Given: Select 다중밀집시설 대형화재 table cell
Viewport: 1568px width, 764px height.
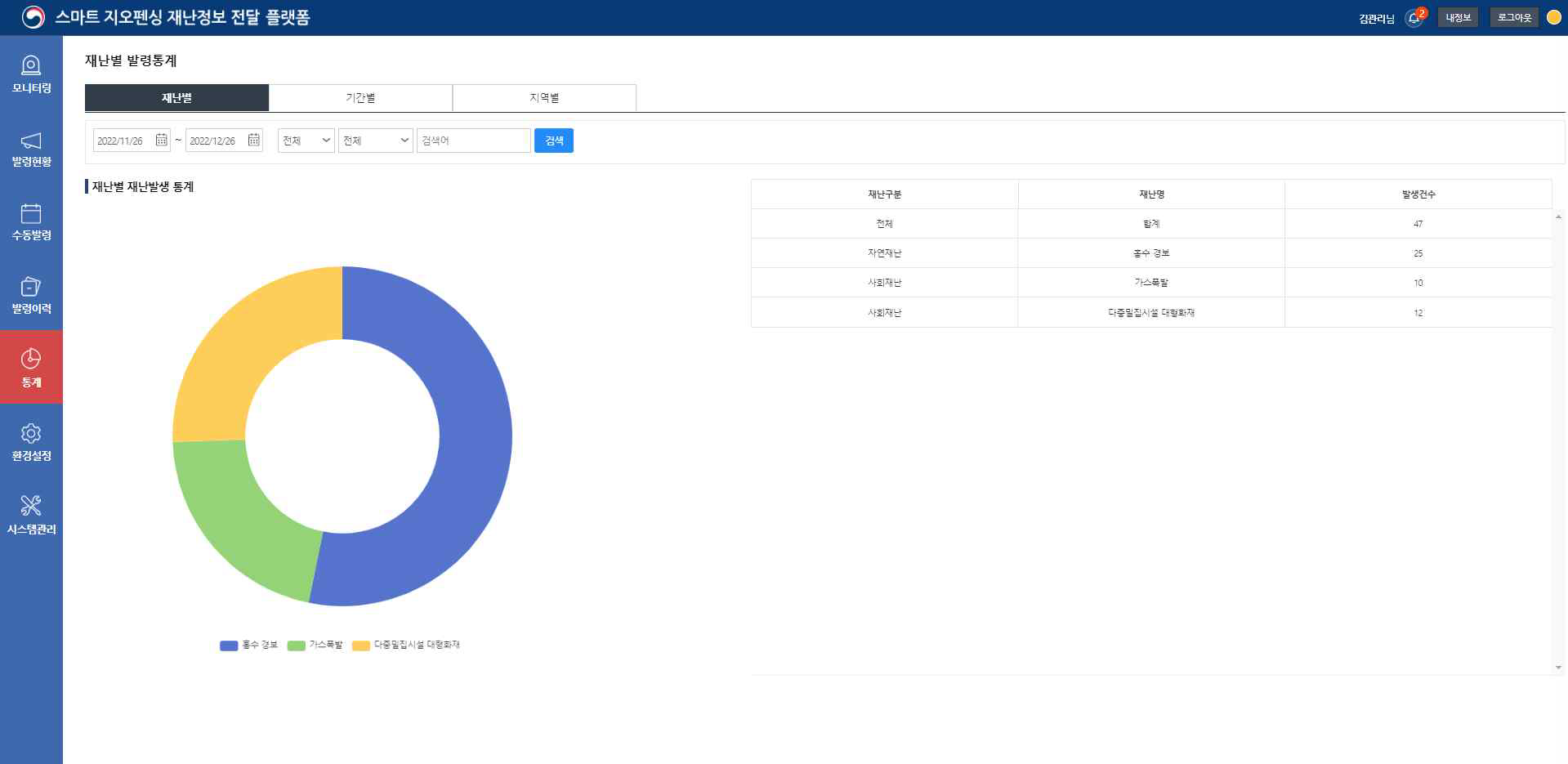Looking at the screenshot, I should click(1151, 313).
